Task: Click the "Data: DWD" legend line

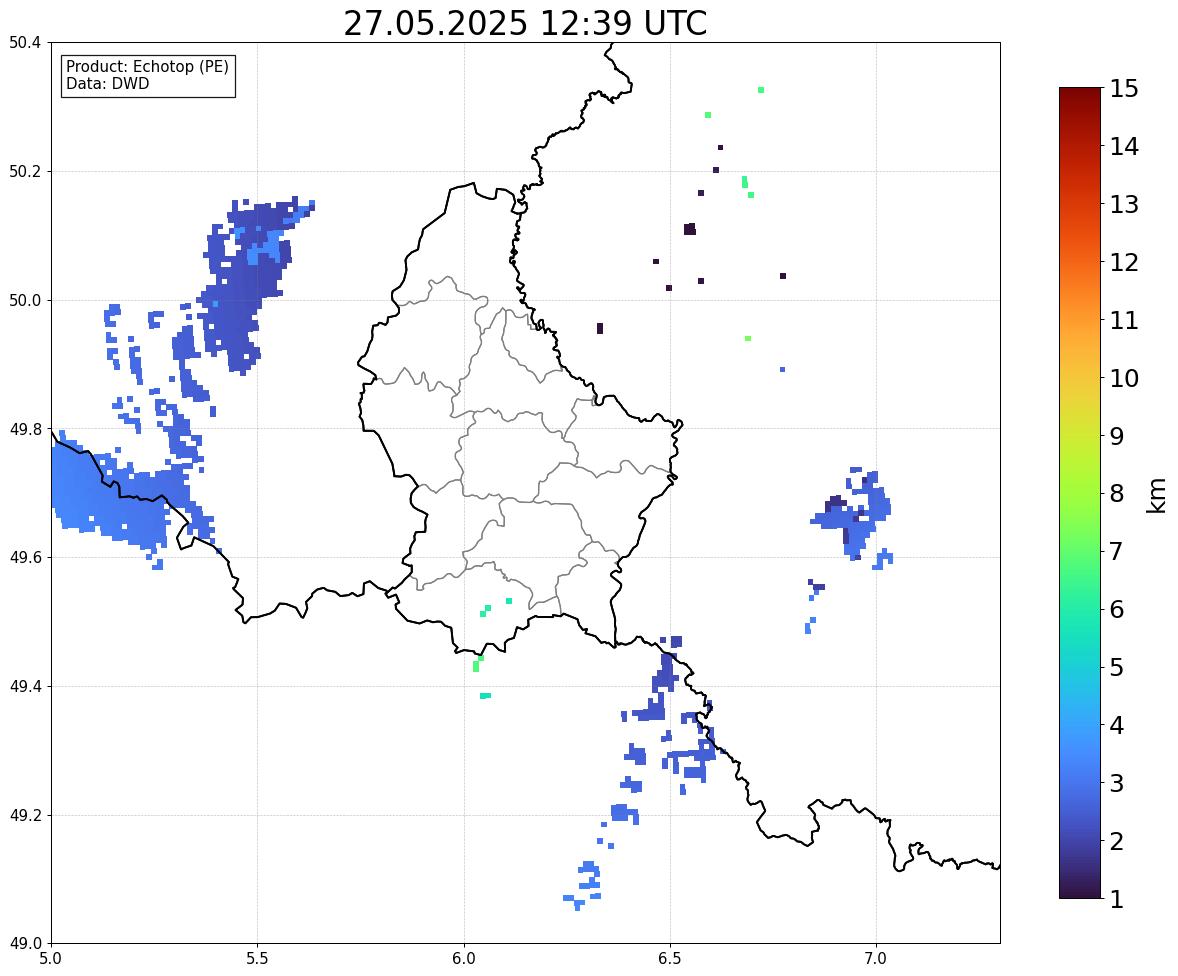Action: click(107, 83)
